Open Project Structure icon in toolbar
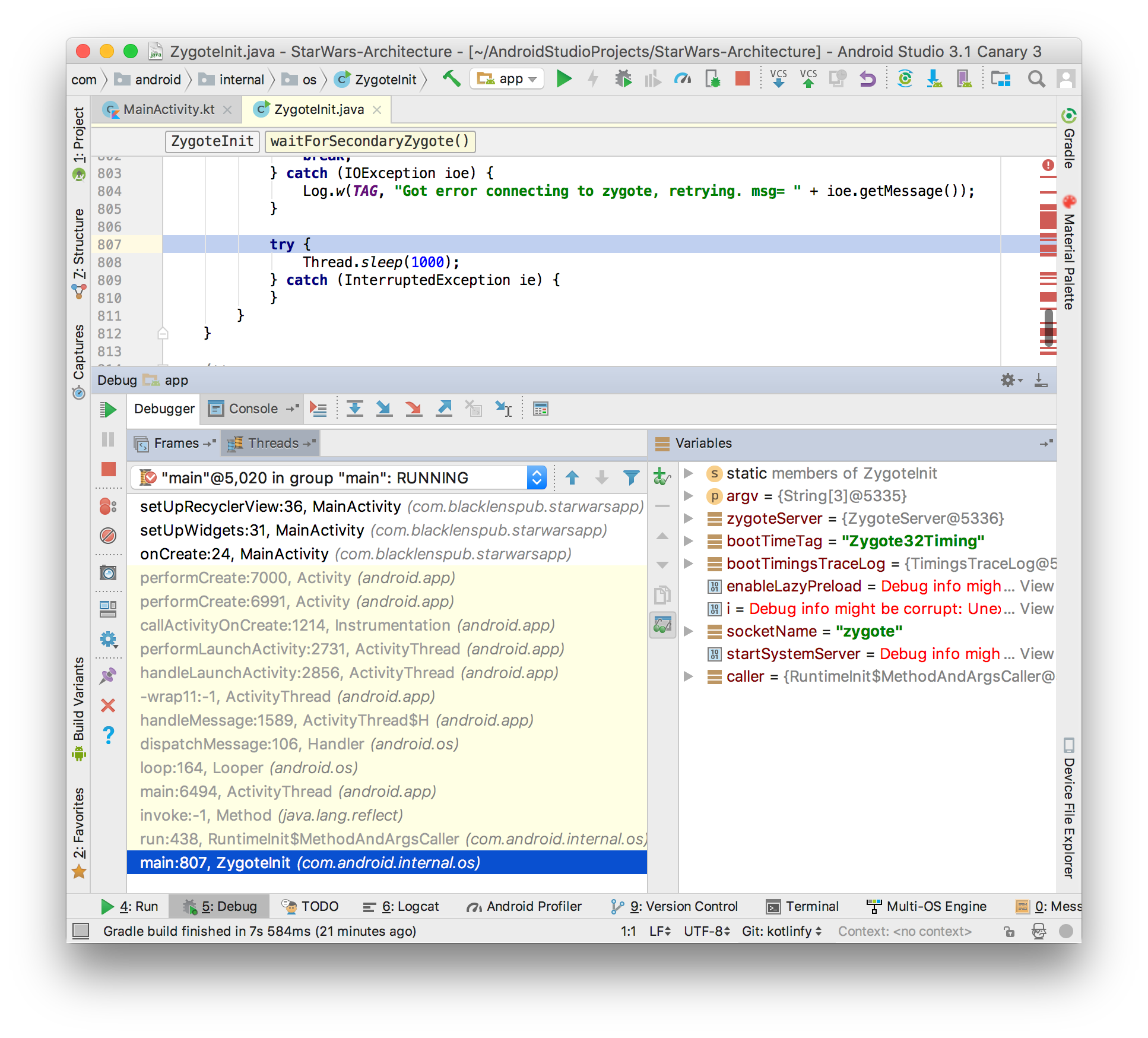 pyautogui.click(x=1001, y=78)
